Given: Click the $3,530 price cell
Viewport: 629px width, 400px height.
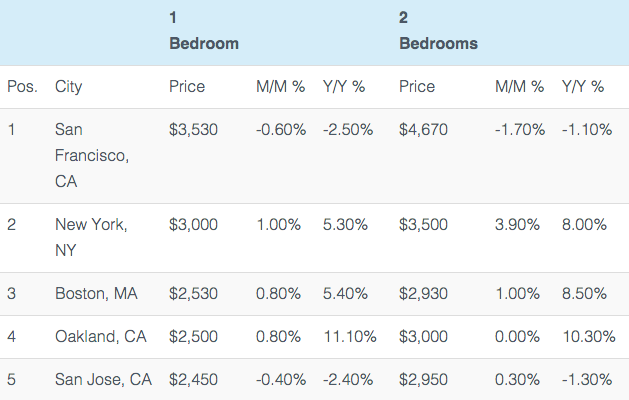Looking at the screenshot, I should 194,130.
